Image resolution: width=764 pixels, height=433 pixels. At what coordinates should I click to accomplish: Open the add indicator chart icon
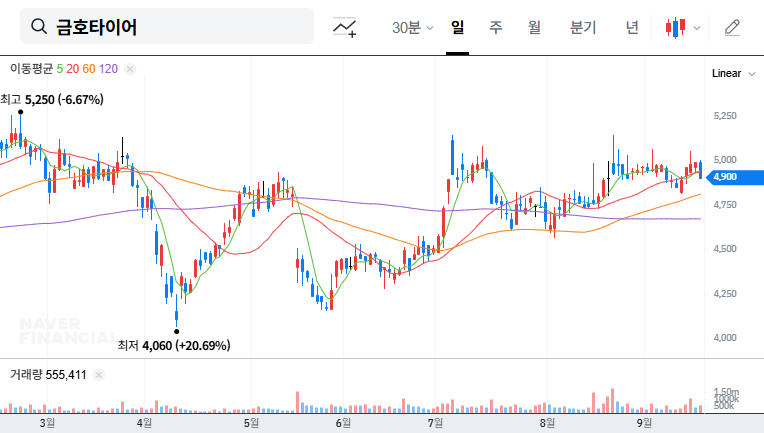coord(344,27)
